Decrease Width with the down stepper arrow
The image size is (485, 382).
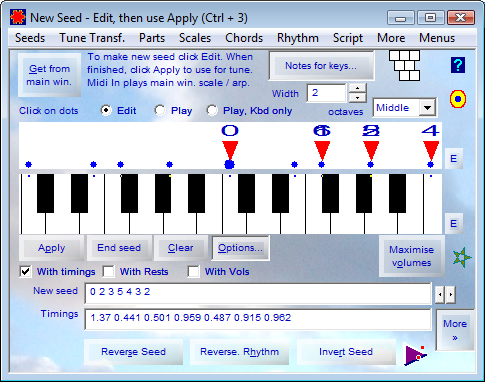point(357,98)
